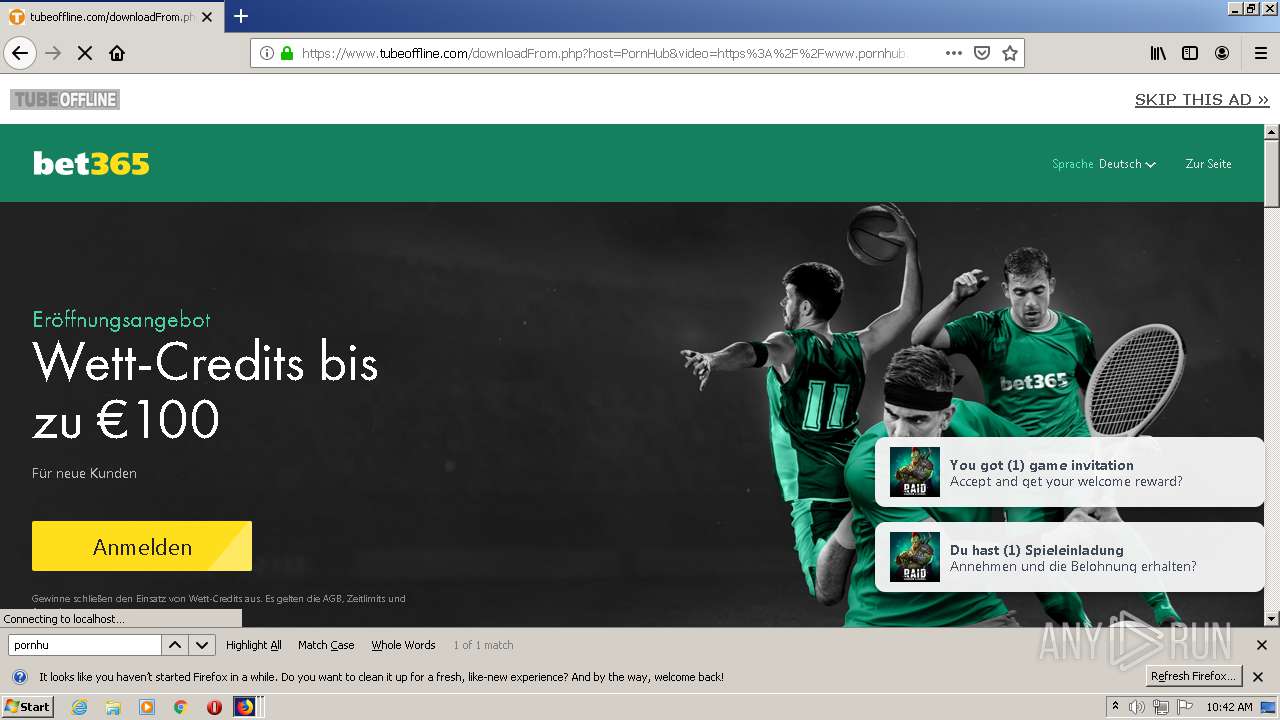The width and height of the screenshot is (1280, 720).
Task: Open Windows Explorer from taskbar
Action: point(113,707)
